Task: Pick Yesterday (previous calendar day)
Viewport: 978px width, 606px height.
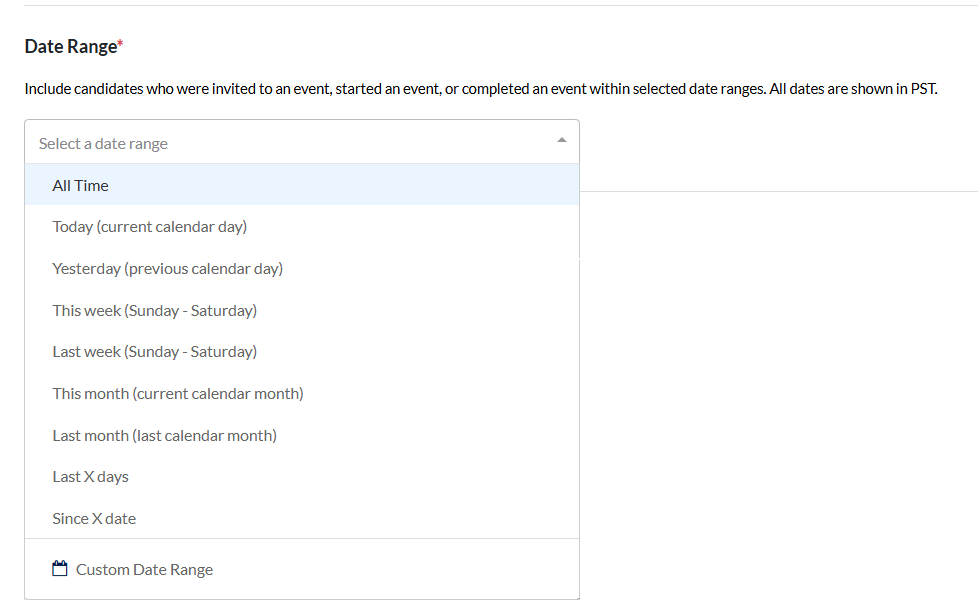Action: [x=168, y=269]
